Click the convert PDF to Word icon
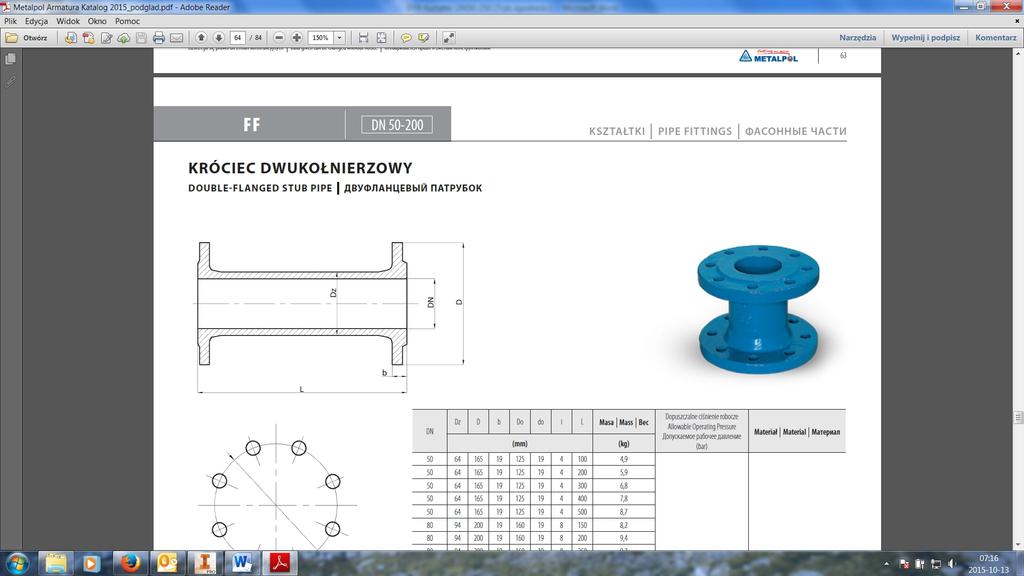Image resolution: width=1024 pixels, height=576 pixels. pos(71,38)
